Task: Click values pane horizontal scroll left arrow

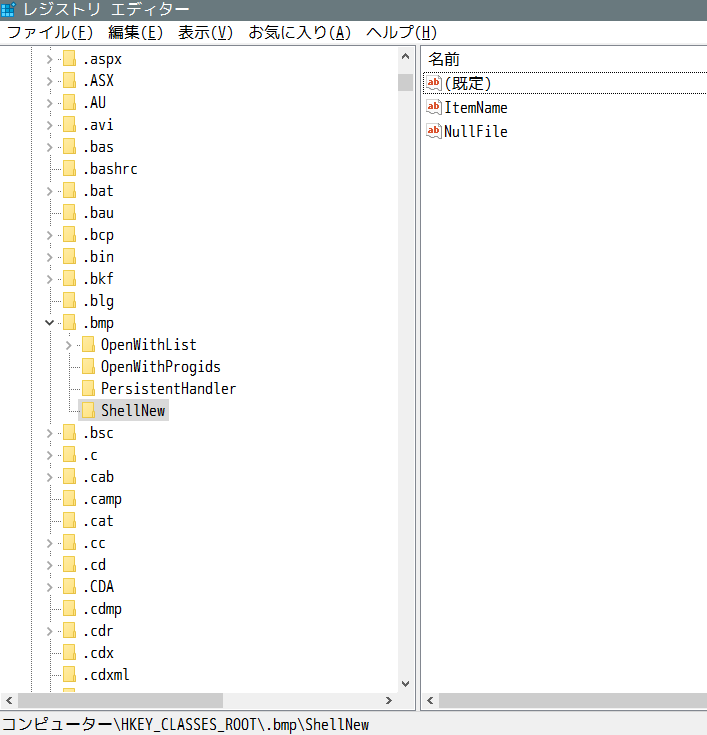Action: click(x=430, y=700)
